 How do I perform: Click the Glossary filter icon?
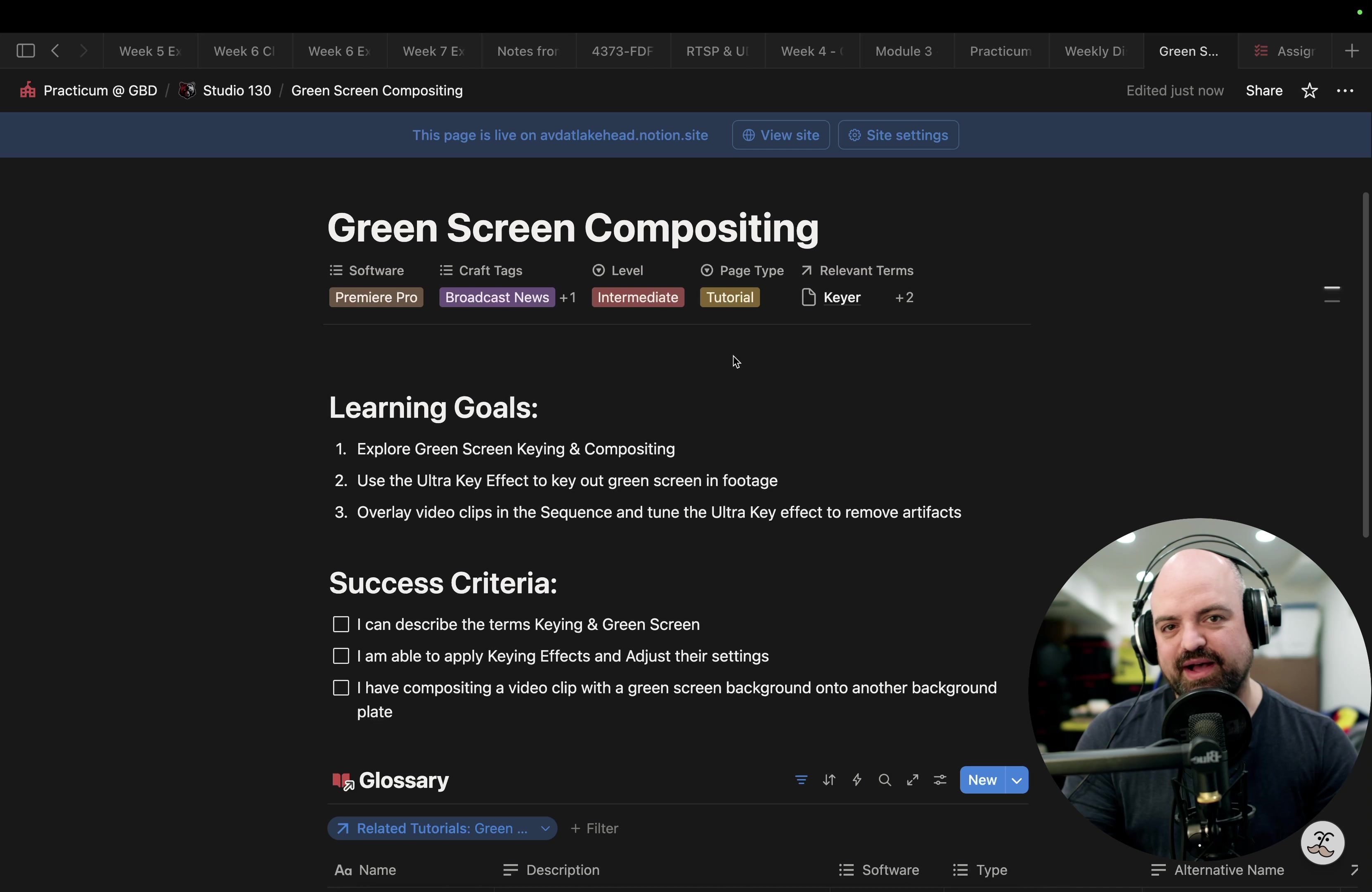[x=801, y=780]
